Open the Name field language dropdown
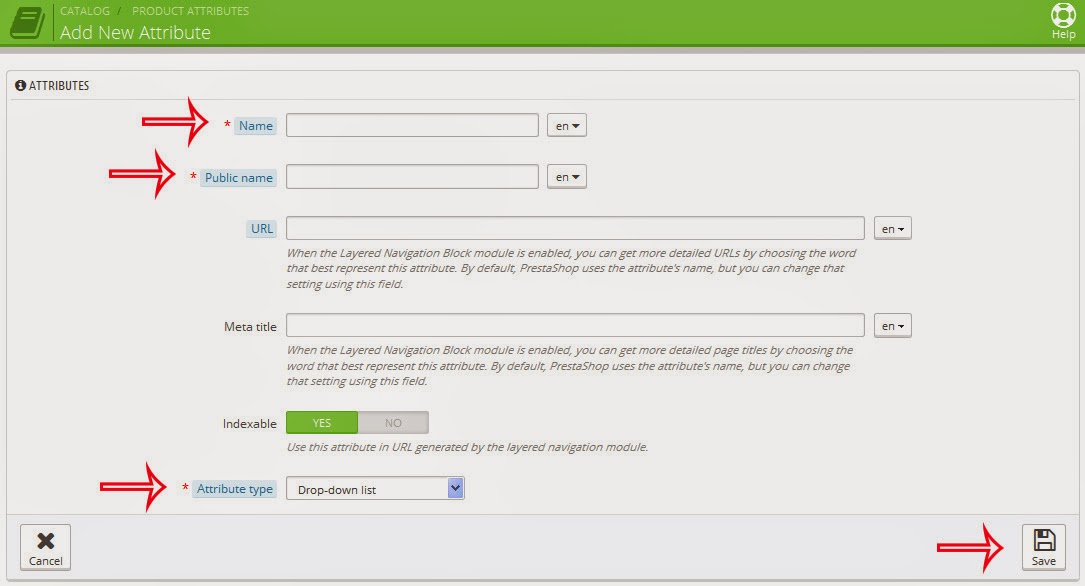This screenshot has height=586, width=1085. [567, 126]
